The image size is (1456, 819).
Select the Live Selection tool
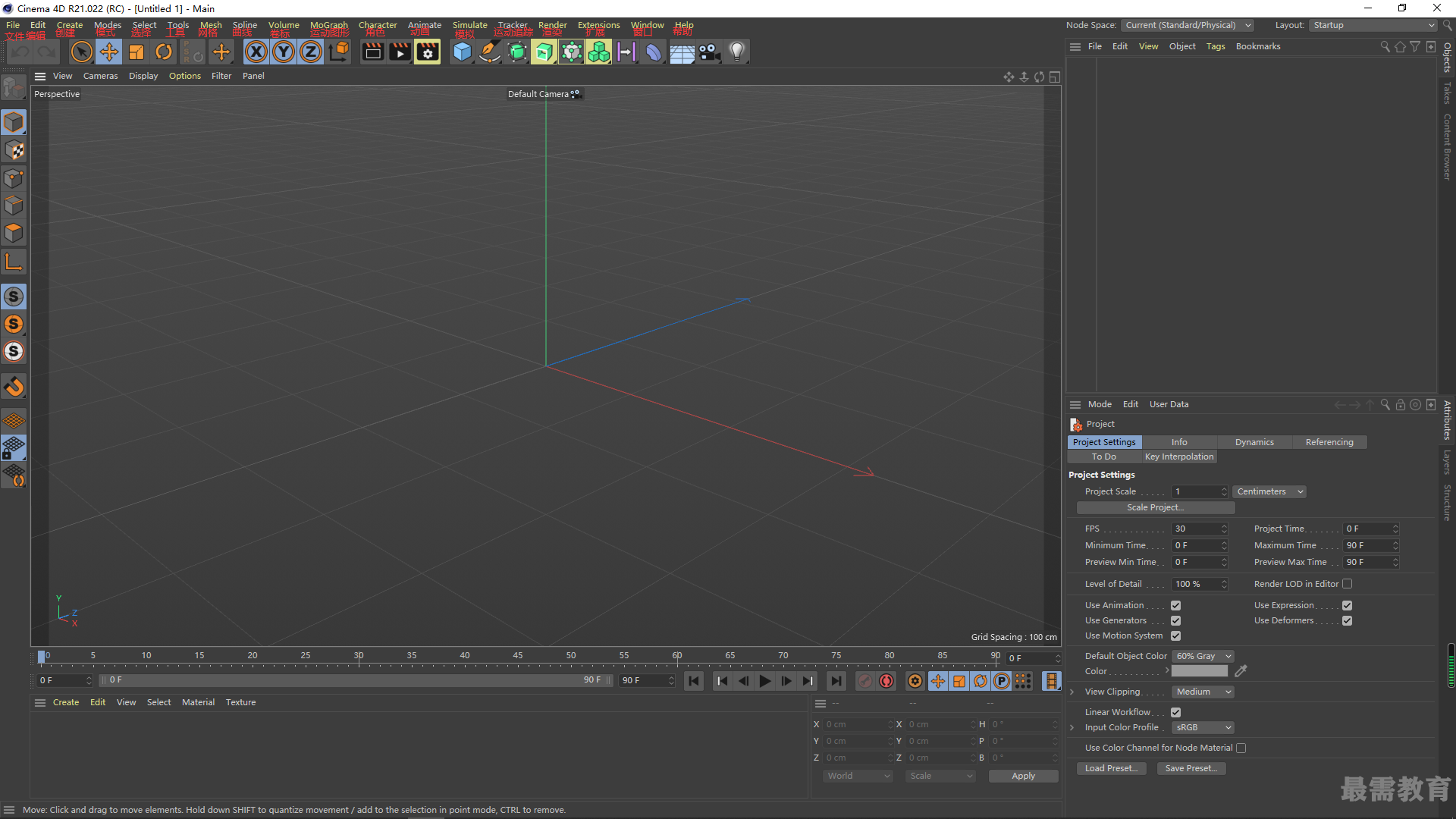click(x=81, y=52)
